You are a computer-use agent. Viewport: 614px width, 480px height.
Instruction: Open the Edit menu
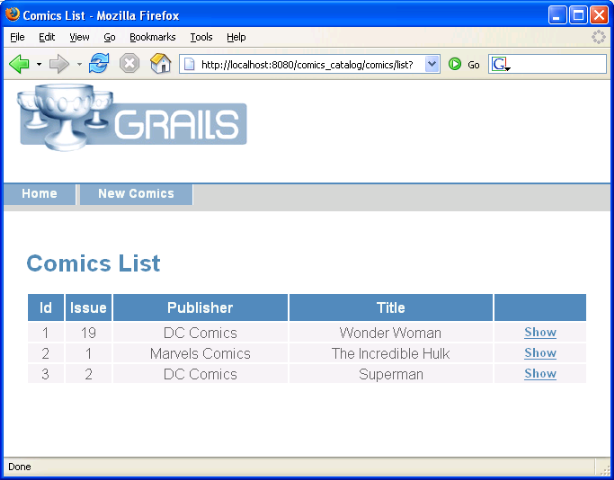[47, 37]
